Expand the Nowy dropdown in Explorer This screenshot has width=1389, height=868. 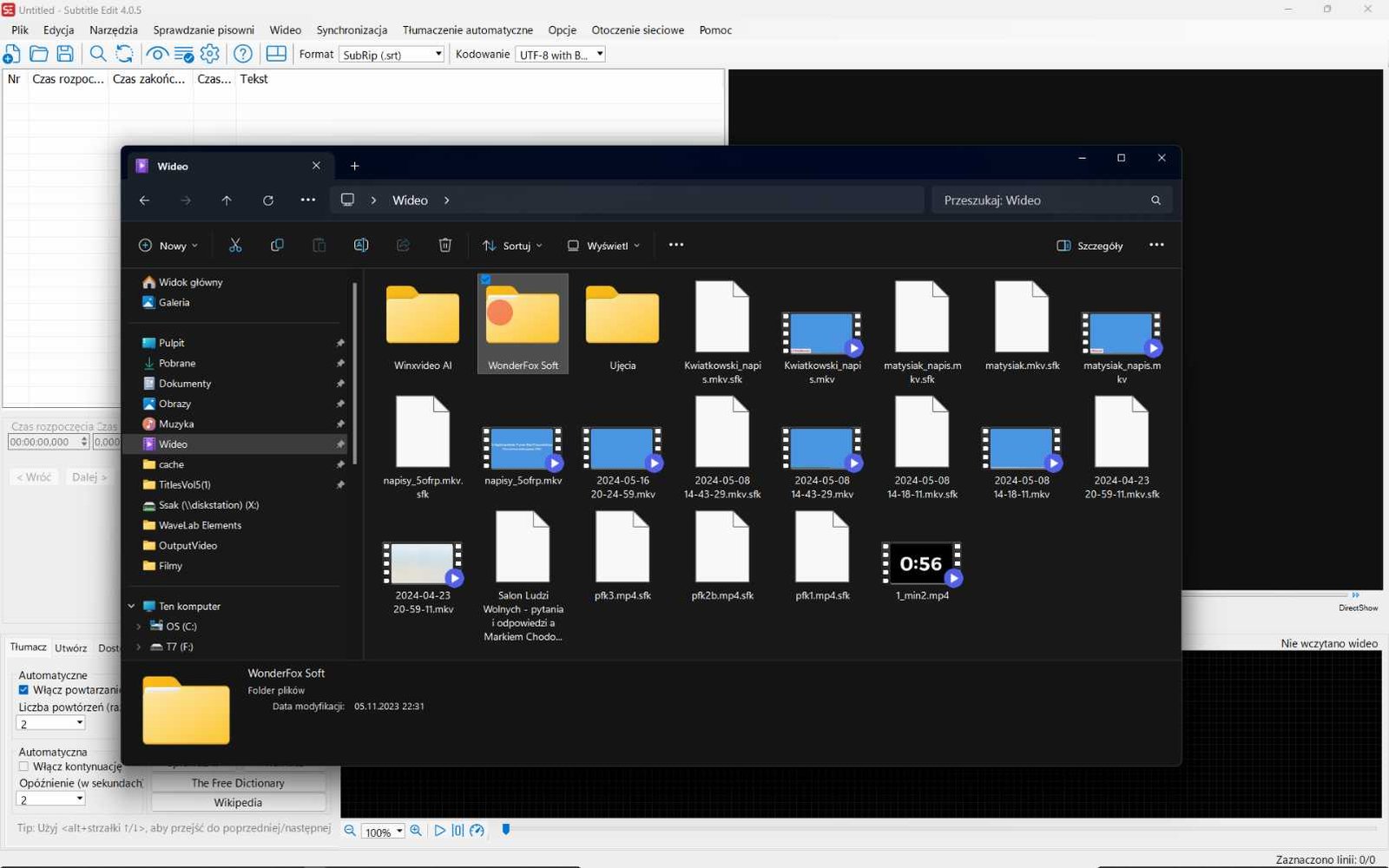point(168,246)
